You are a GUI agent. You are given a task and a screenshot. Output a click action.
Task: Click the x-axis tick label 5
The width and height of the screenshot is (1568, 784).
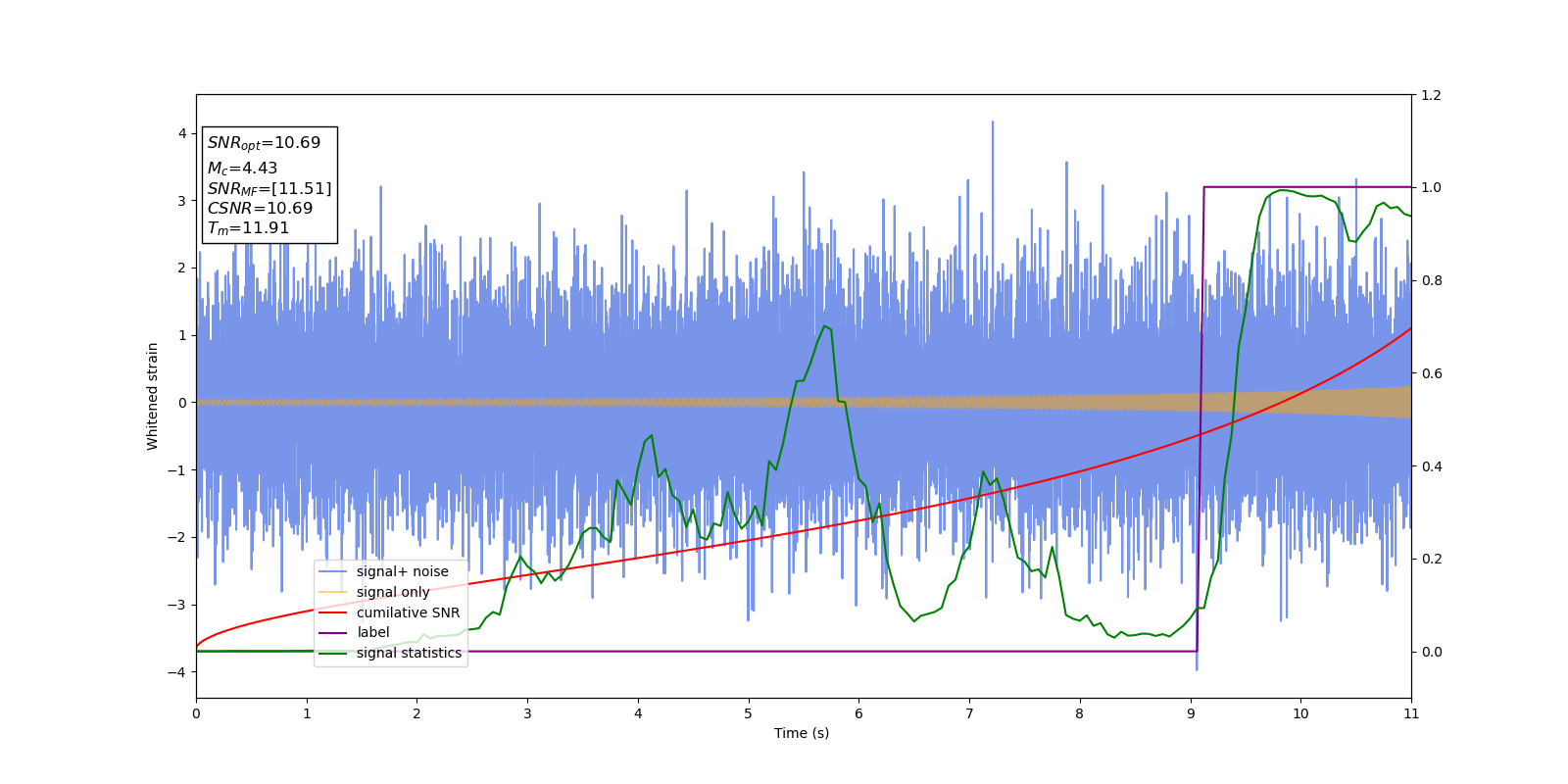click(749, 713)
